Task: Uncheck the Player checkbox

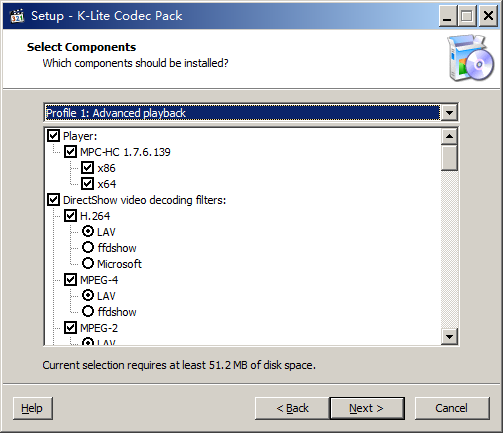Action: (x=53, y=136)
